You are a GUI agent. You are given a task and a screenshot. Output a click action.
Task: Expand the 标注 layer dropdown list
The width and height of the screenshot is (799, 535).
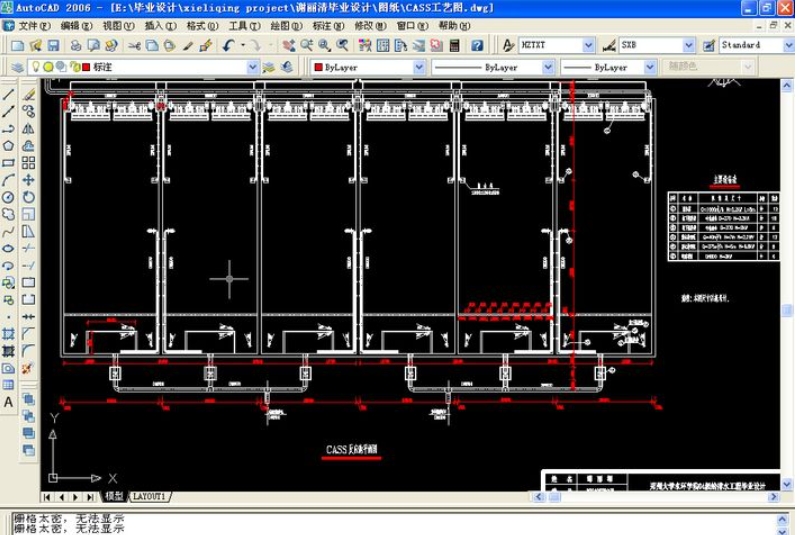pyautogui.click(x=252, y=67)
